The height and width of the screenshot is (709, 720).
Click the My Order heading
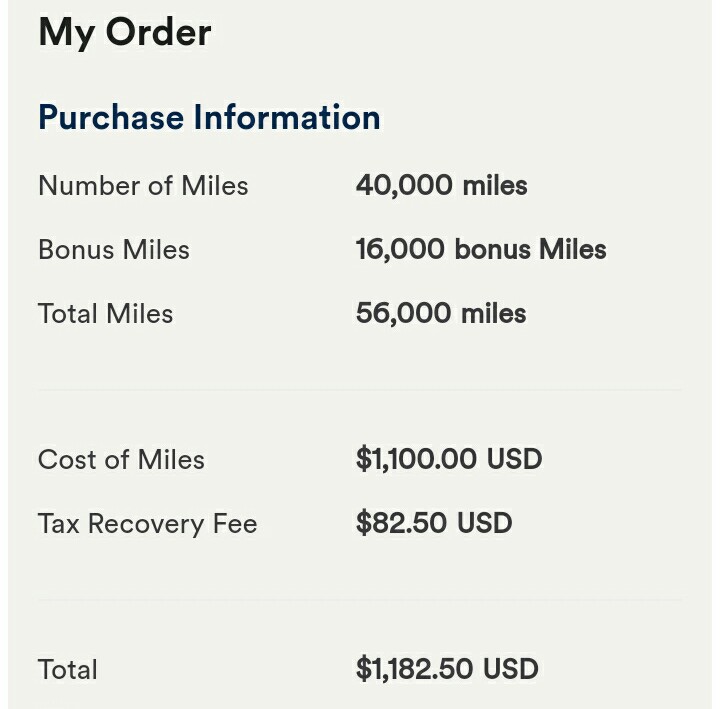pyautogui.click(x=125, y=33)
